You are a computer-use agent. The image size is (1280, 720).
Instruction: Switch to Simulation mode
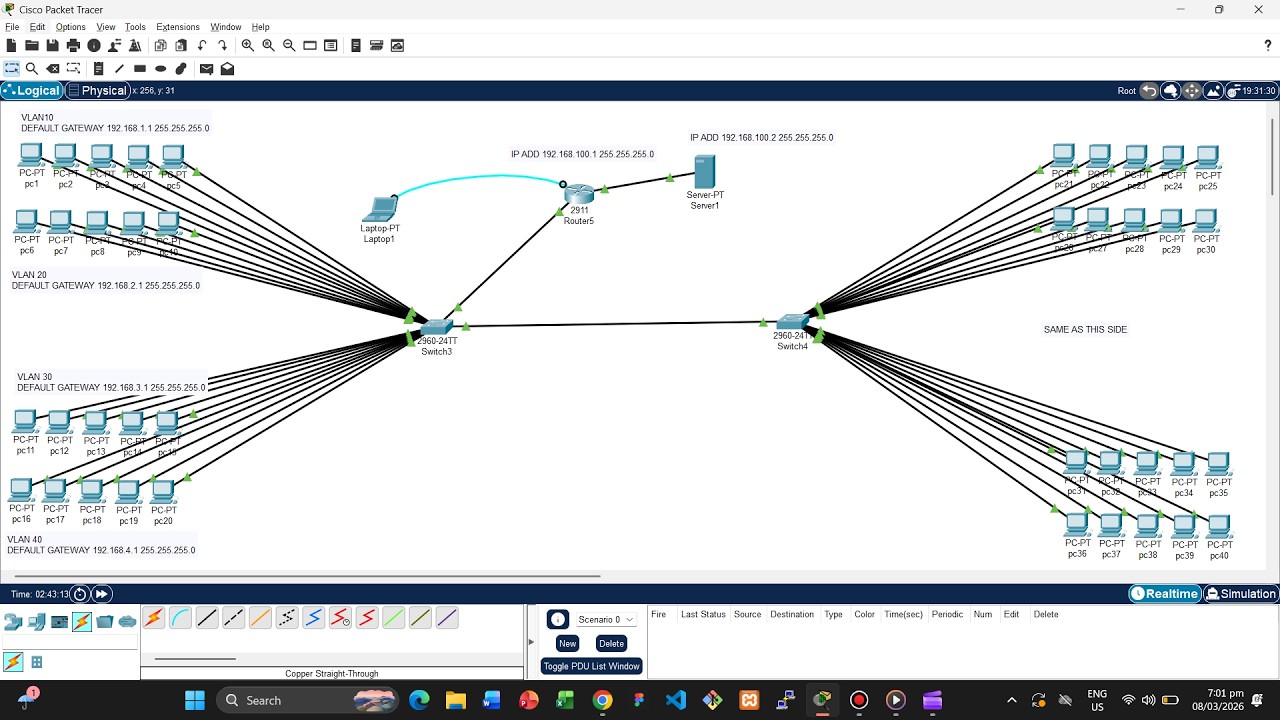pyautogui.click(x=1241, y=594)
